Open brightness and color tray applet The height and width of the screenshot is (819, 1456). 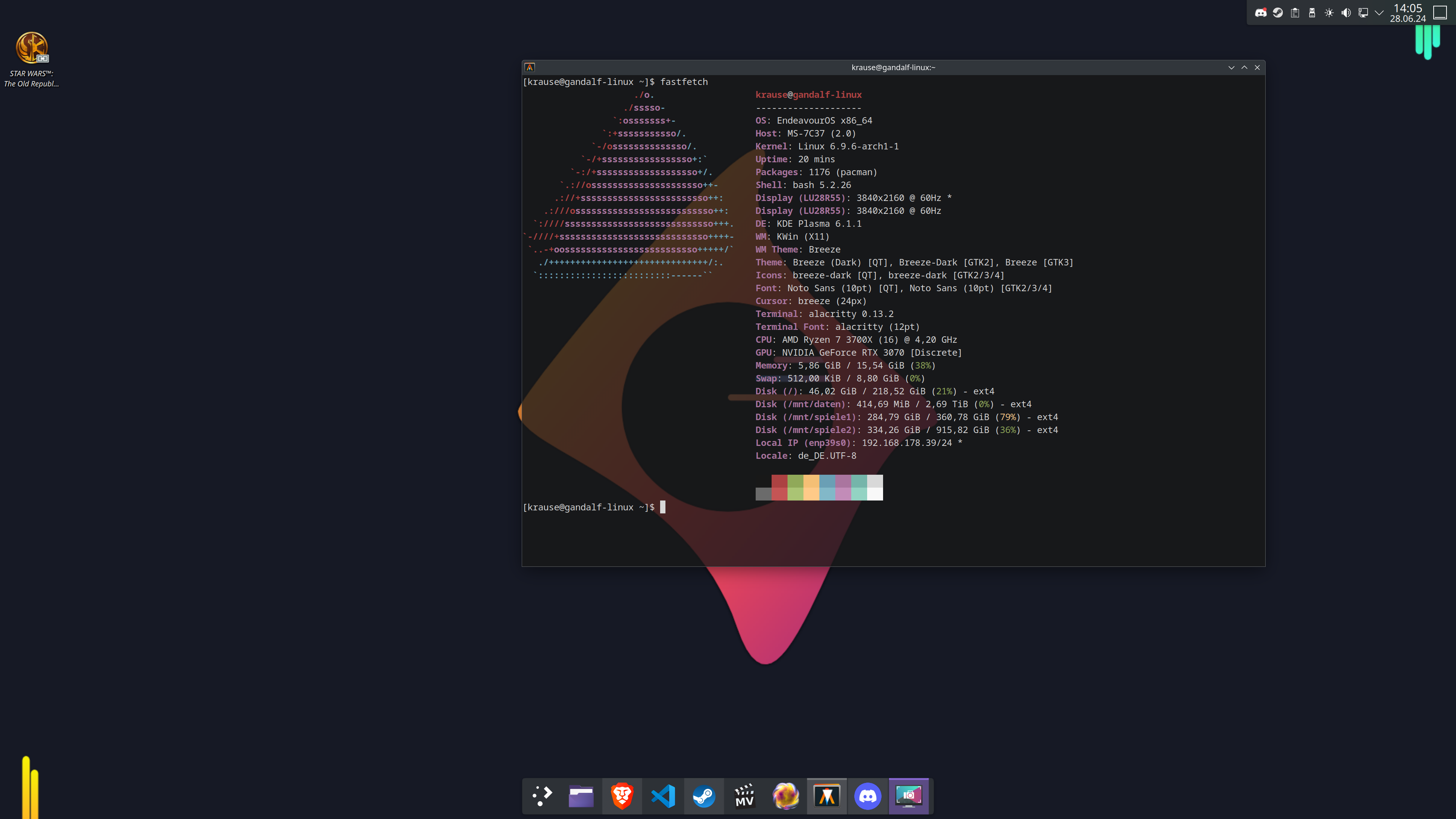point(1329,13)
